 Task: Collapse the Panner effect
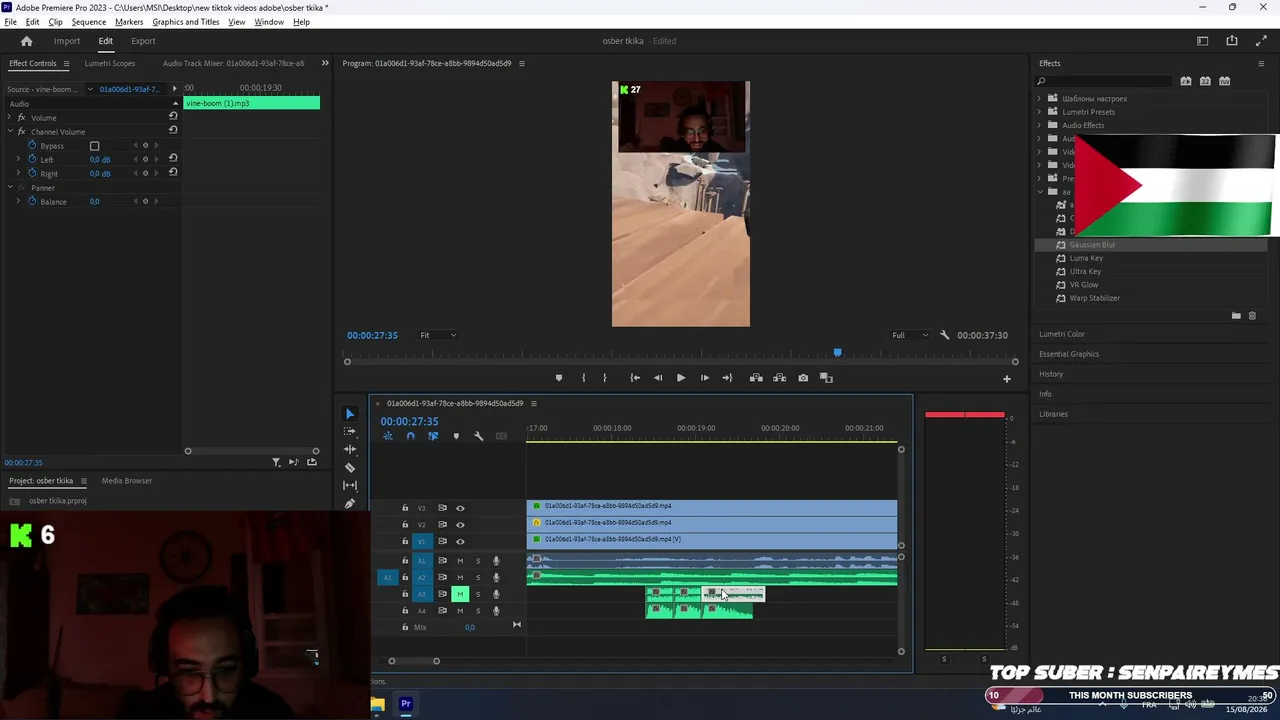tap(9, 188)
